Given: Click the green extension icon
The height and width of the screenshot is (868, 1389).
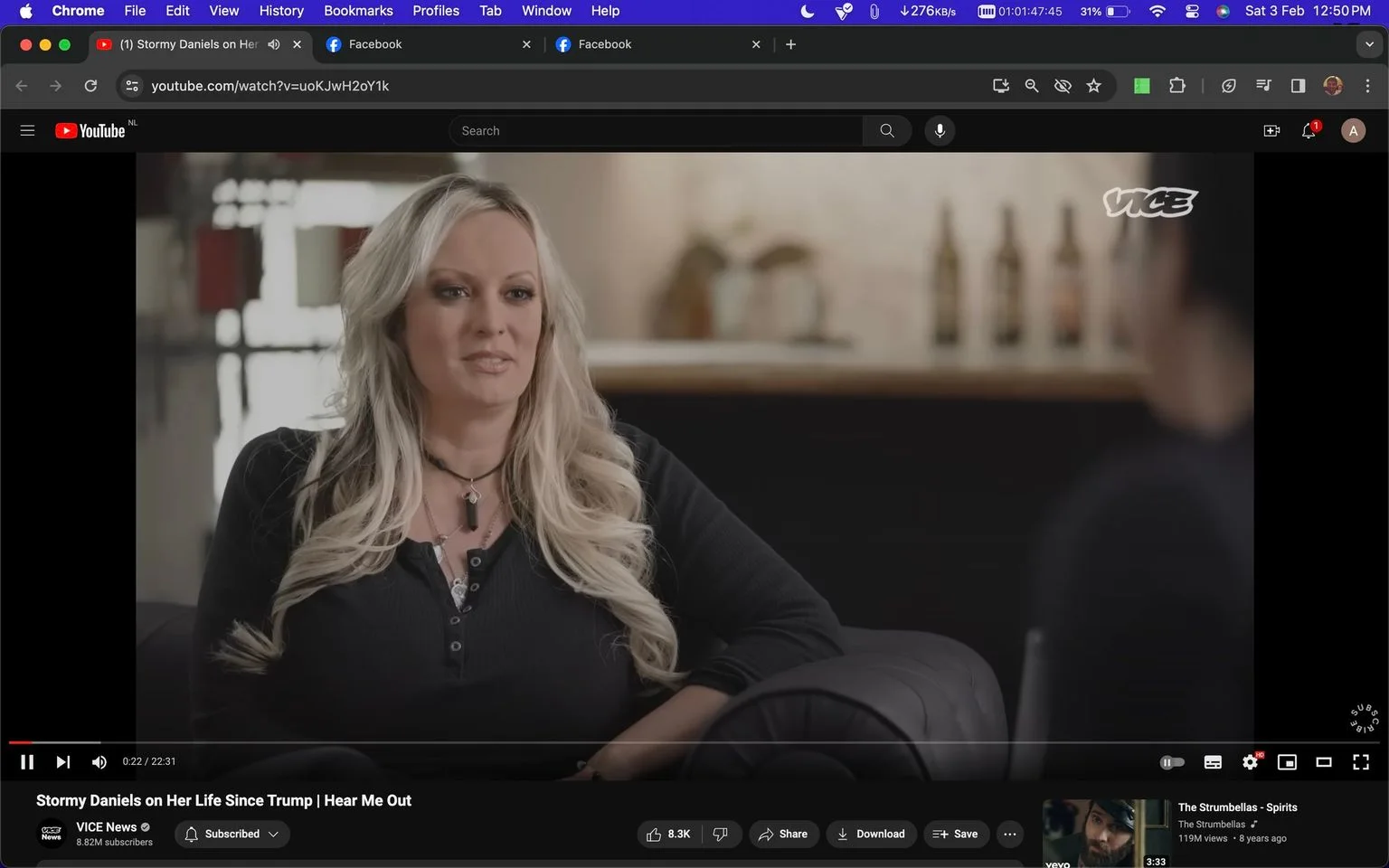Looking at the screenshot, I should click(x=1142, y=86).
